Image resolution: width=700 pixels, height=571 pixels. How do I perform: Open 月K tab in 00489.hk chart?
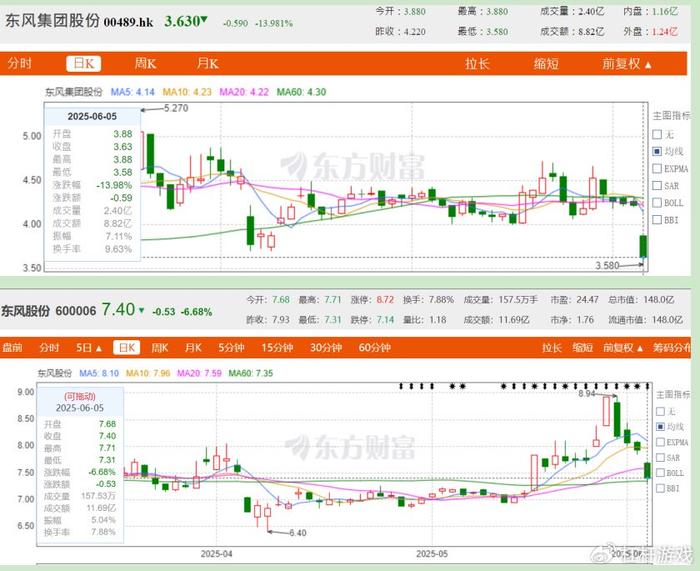click(208, 63)
